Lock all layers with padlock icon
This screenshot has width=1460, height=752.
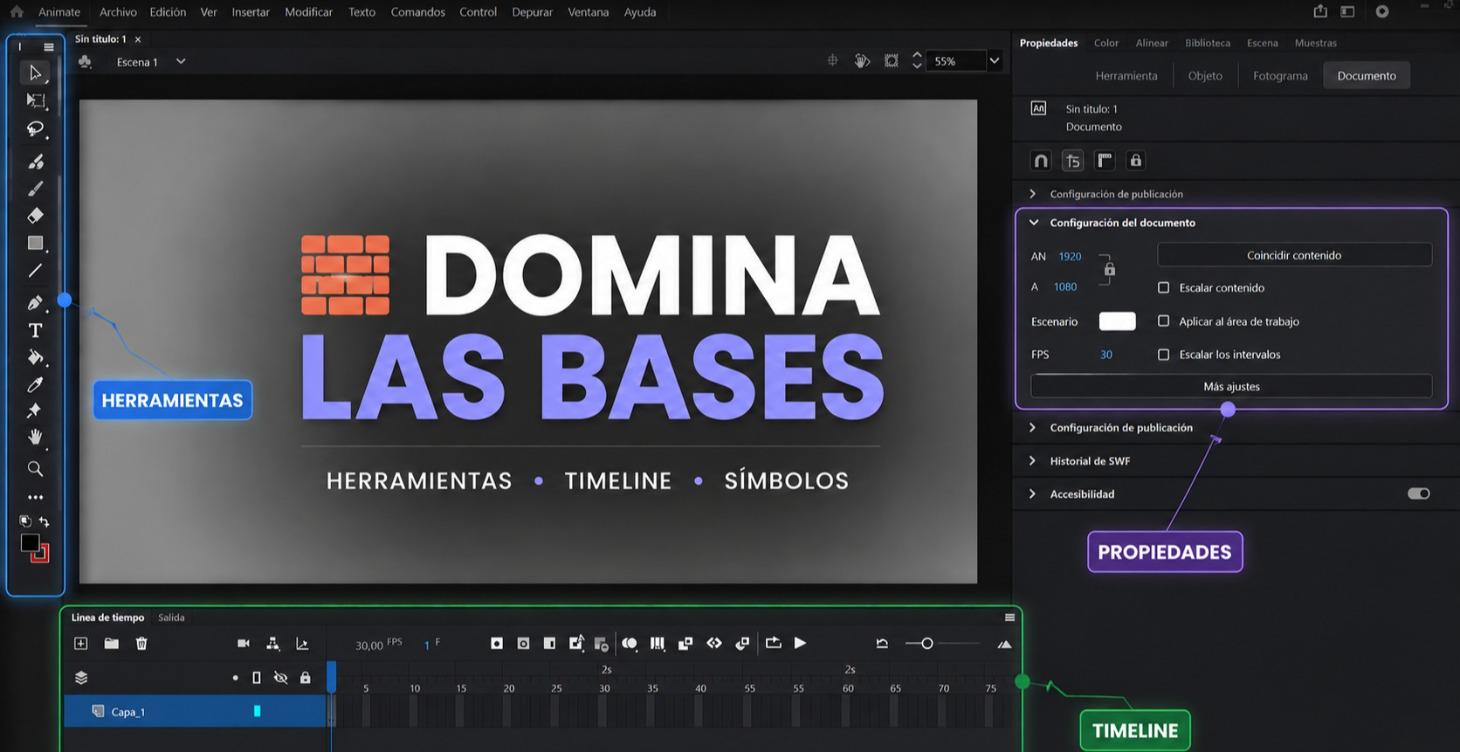click(305, 678)
